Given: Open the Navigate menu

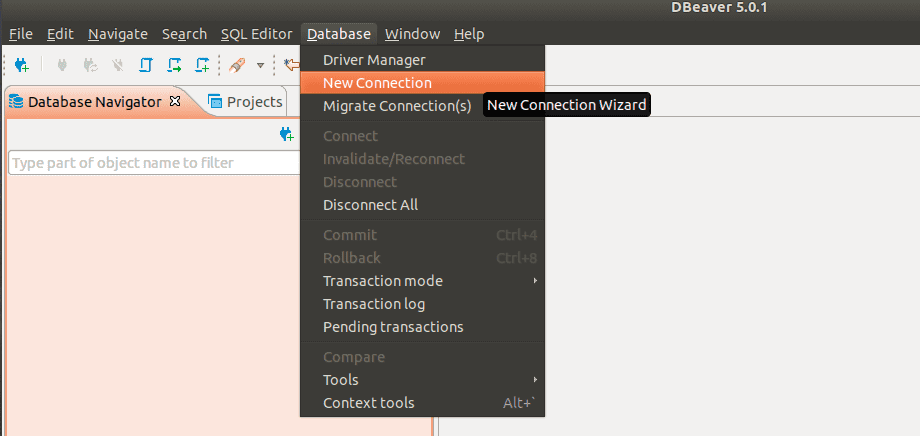Looking at the screenshot, I should point(118,34).
